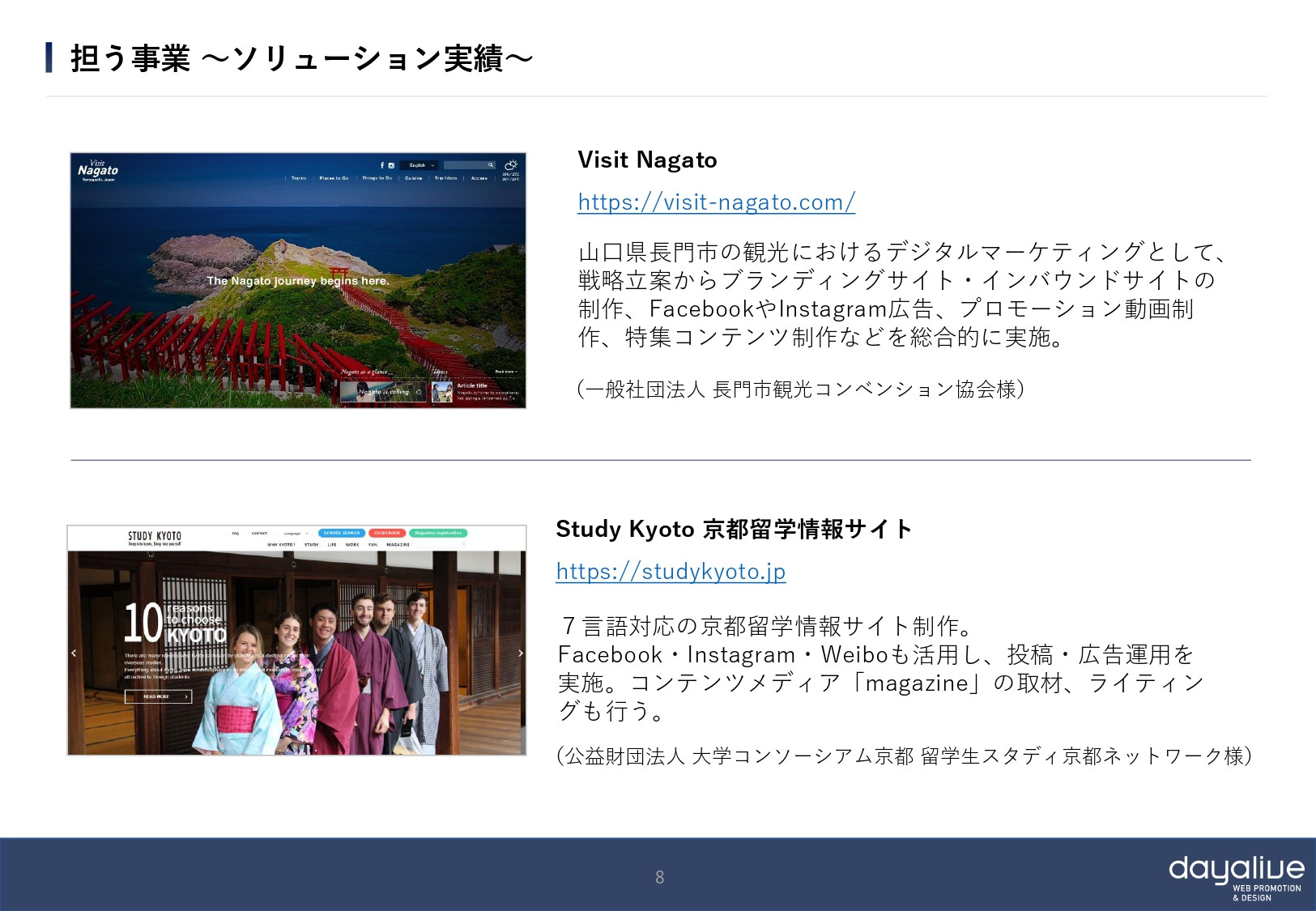Click the Instagram icon on Visit Nagato header
This screenshot has height=911, width=1316.
(x=391, y=165)
